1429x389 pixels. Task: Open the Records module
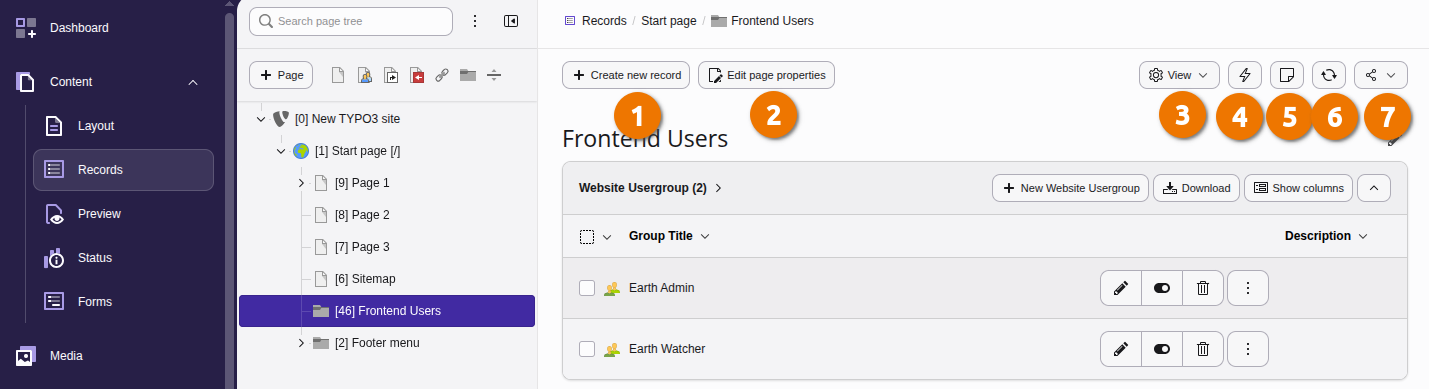[x=123, y=170]
